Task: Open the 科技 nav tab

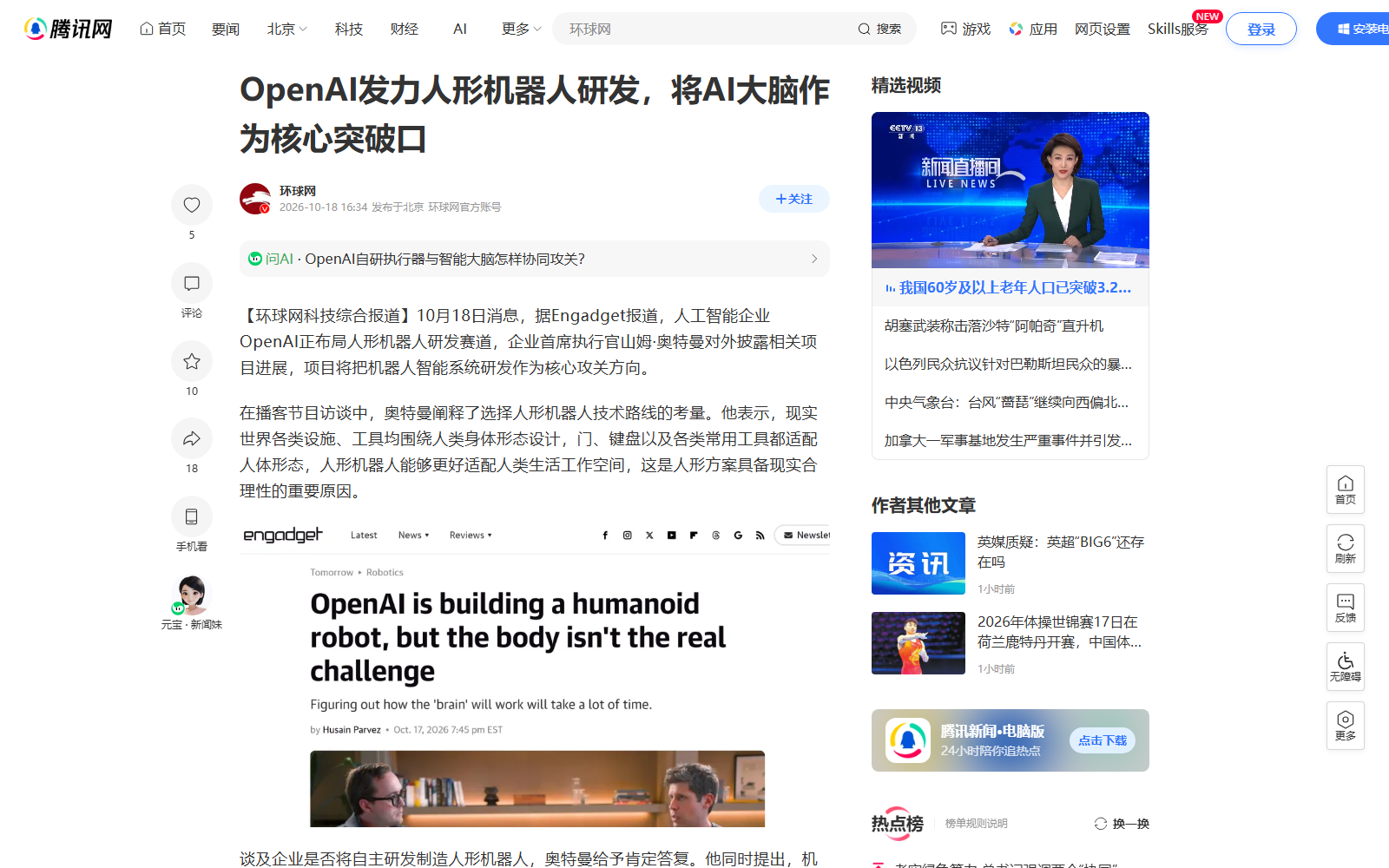Action: point(349,29)
